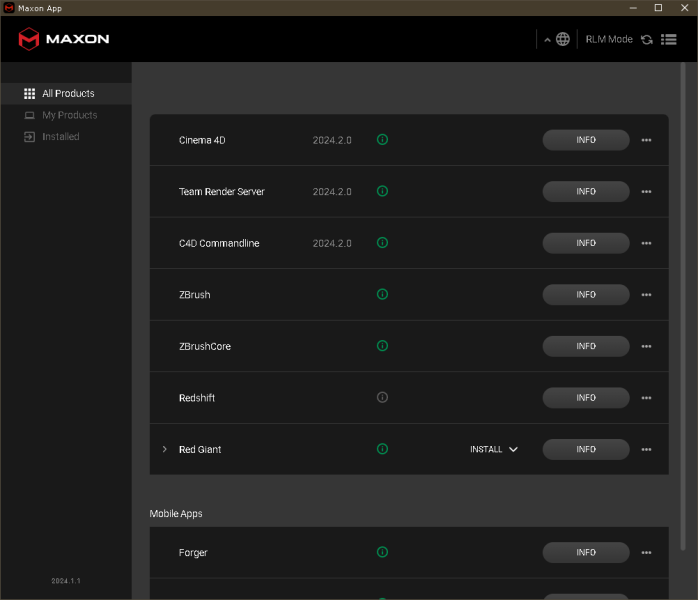This screenshot has width=698, height=600.
Task: Click green status icon for Cinema 4D
Action: click(x=382, y=140)
